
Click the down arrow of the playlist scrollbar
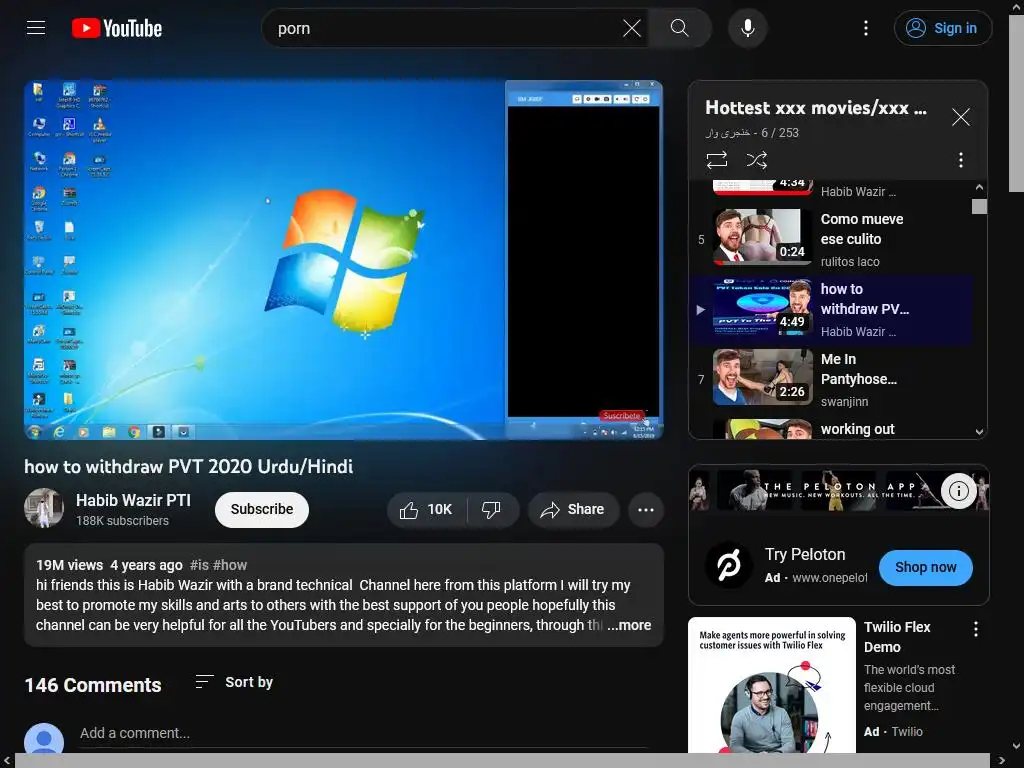coord(979,432)
